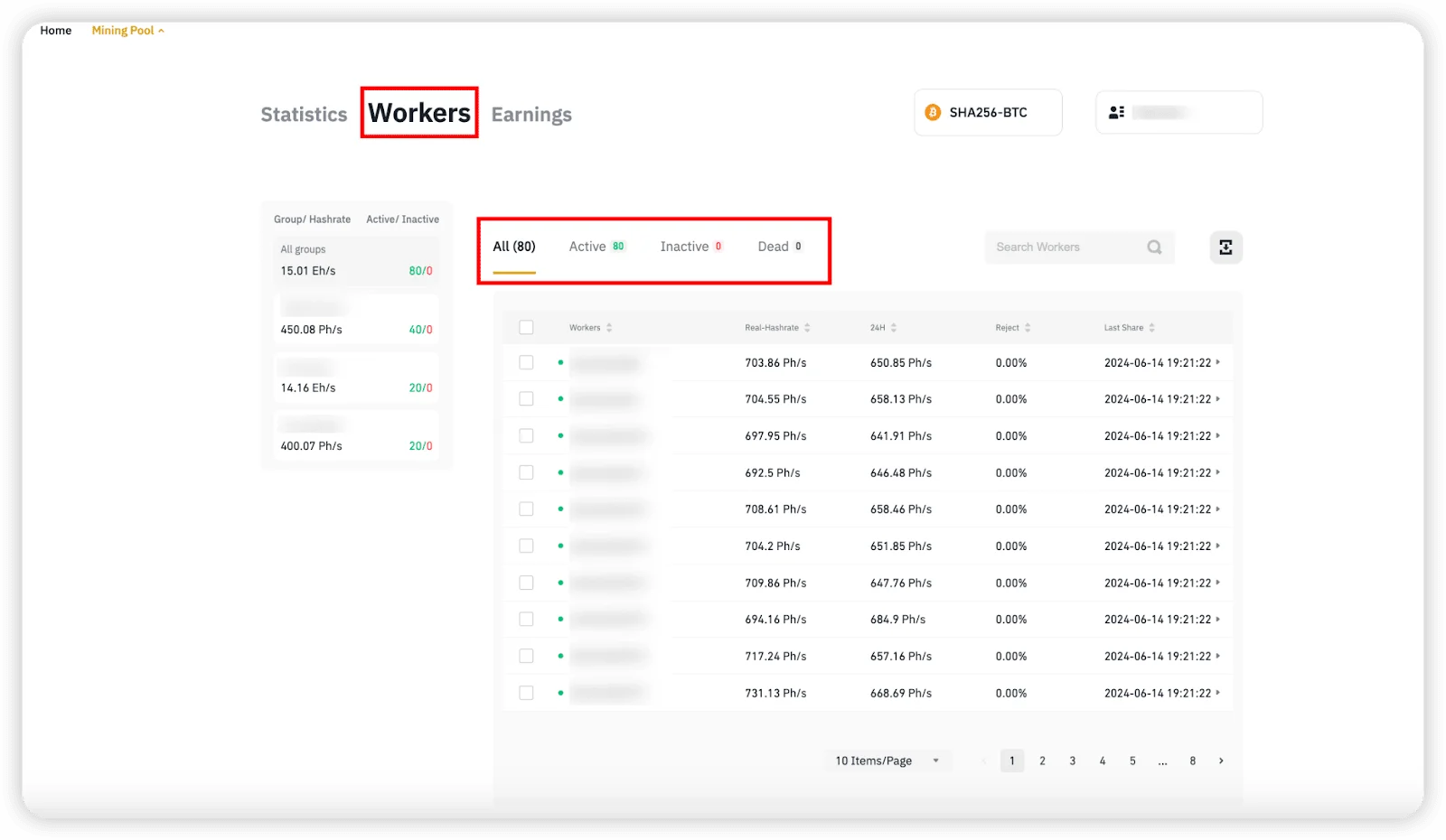Switch to the Earnings tab

(x=531, y=114)
